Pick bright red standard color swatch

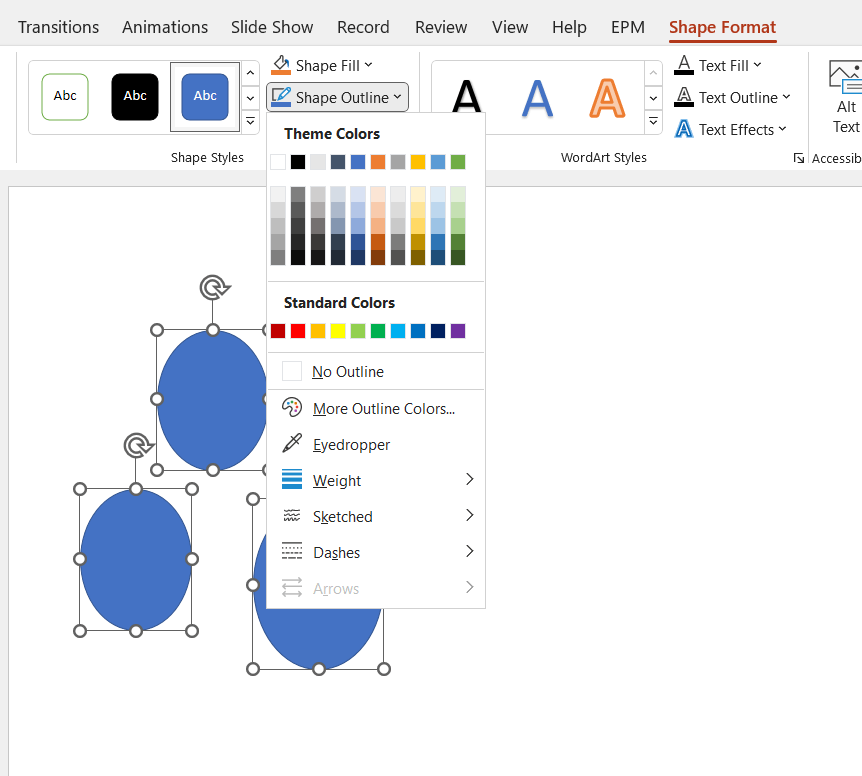(x=298, y=331)
